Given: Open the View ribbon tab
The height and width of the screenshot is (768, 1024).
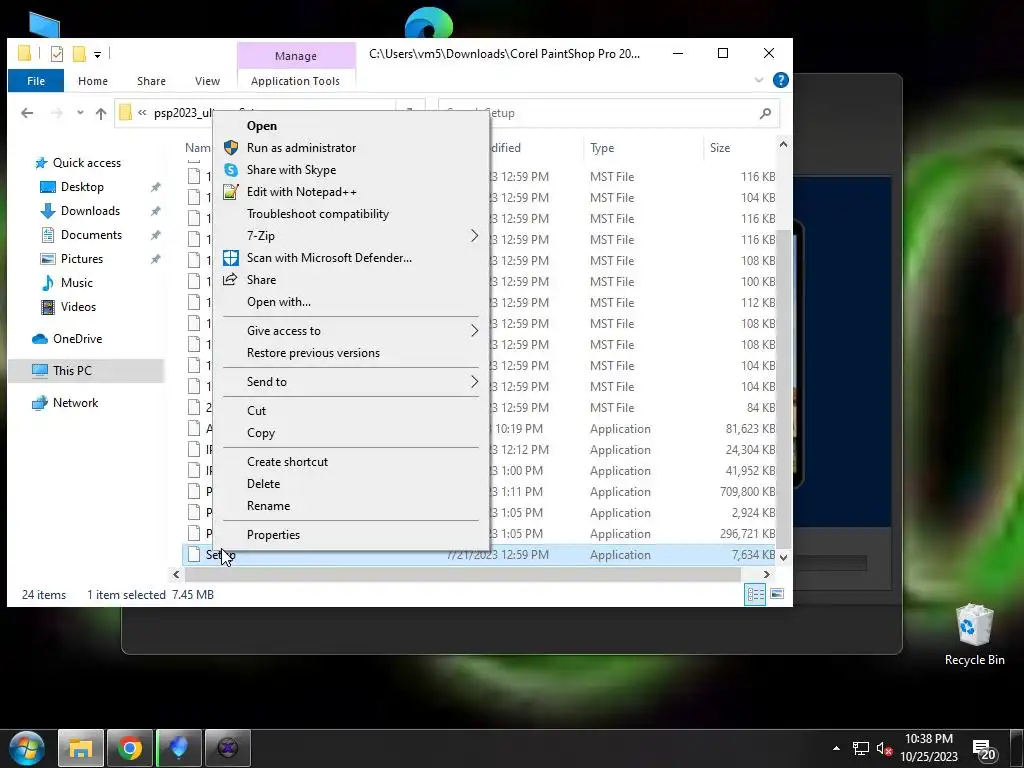Looking at the screenshot, I should [x=207, y=81].
